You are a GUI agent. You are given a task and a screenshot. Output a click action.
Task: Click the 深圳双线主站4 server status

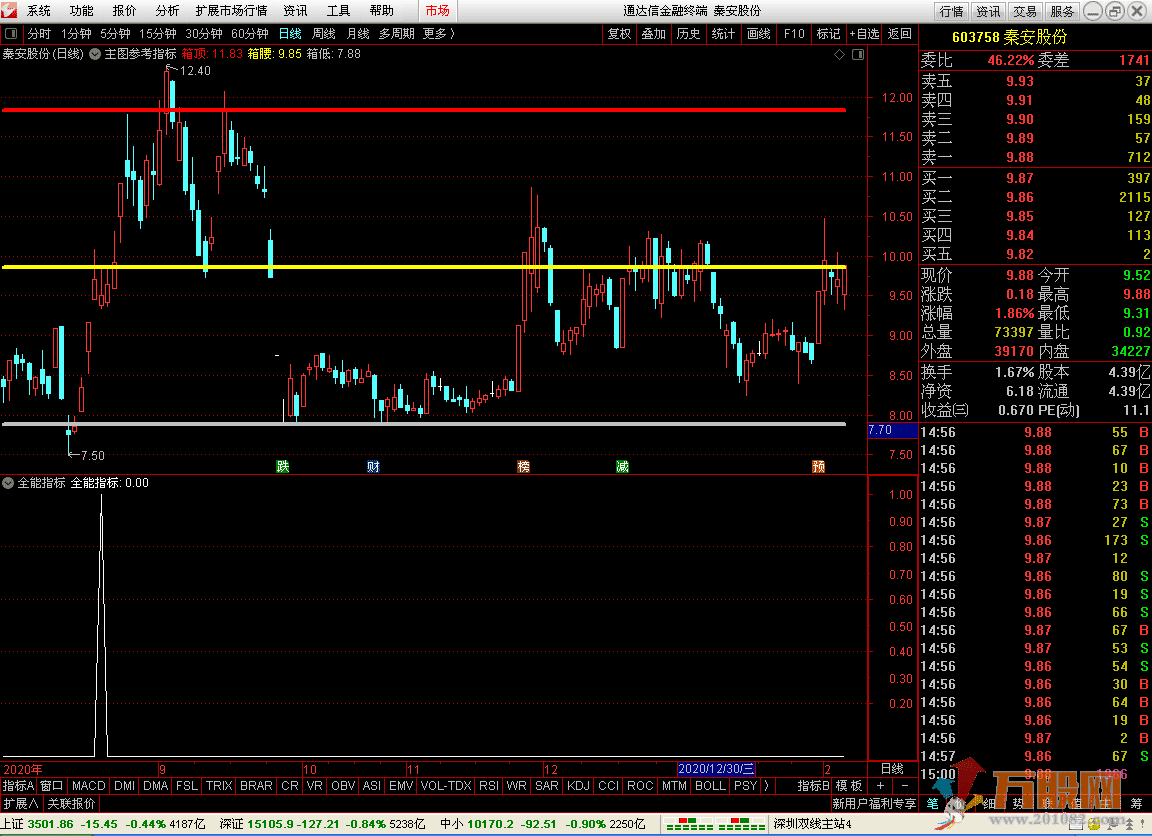pyautogui.click(x=812, y=824)
